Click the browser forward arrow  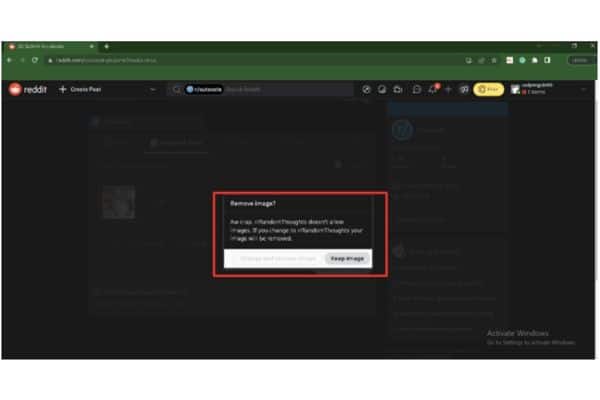point(22,60)
